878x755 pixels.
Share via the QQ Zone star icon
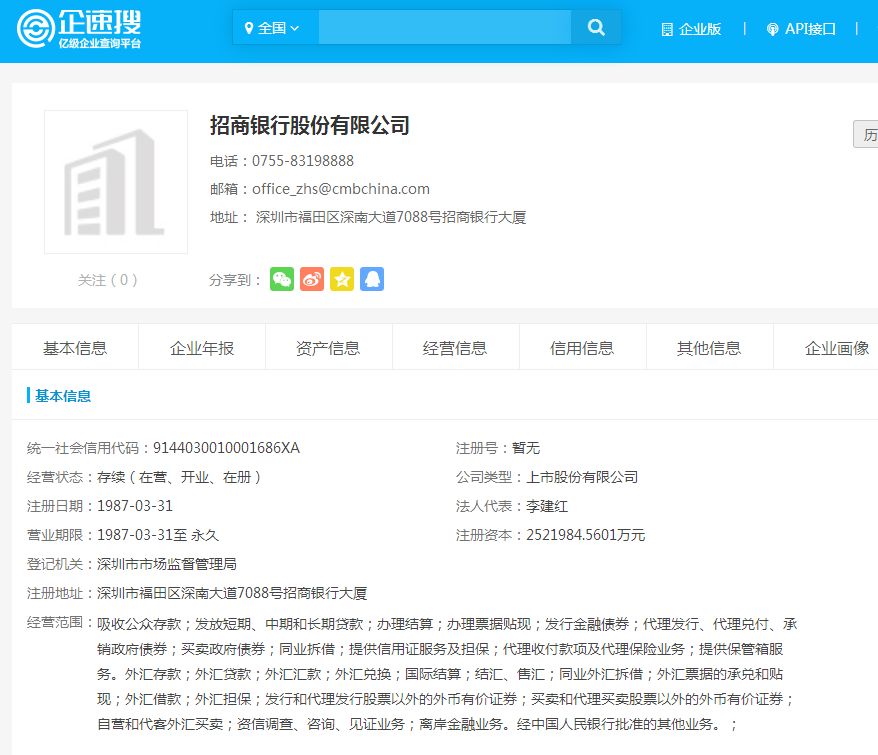[x=342, y=279]
